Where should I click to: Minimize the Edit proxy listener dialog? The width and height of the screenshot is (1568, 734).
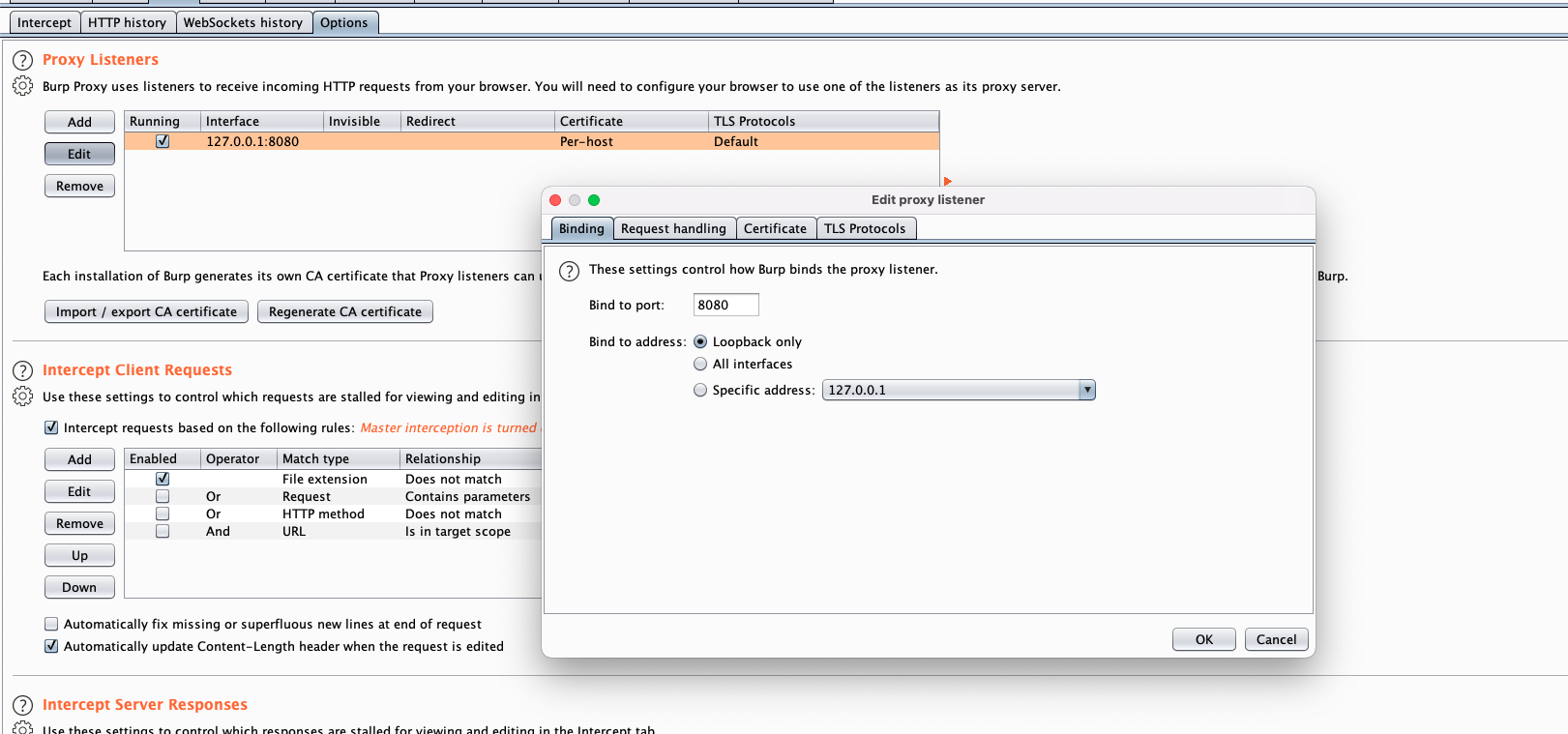tap(575, 200)
